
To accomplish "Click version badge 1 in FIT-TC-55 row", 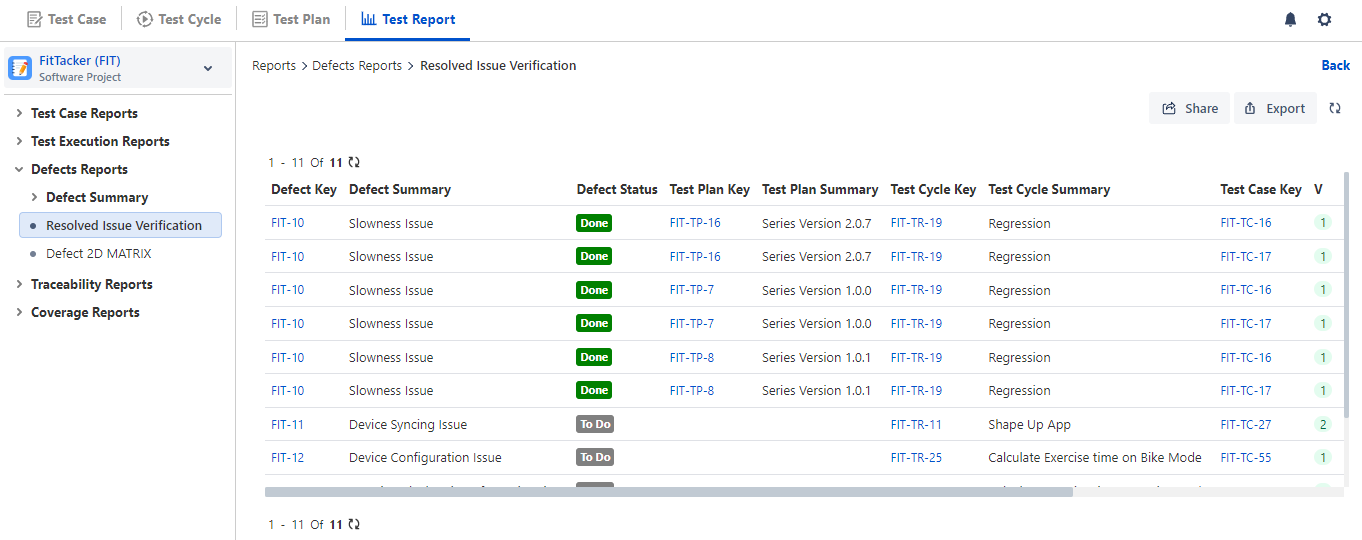I will click(x=1323, y=457).
